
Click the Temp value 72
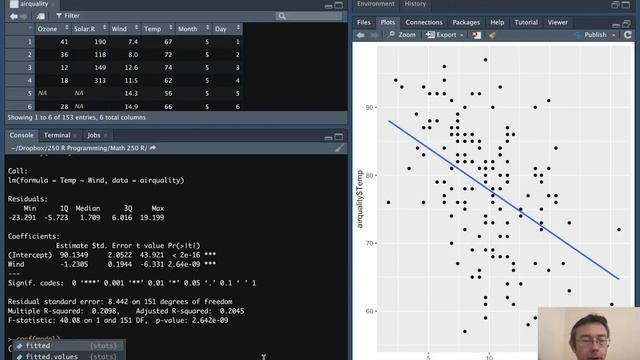[168, 55]
